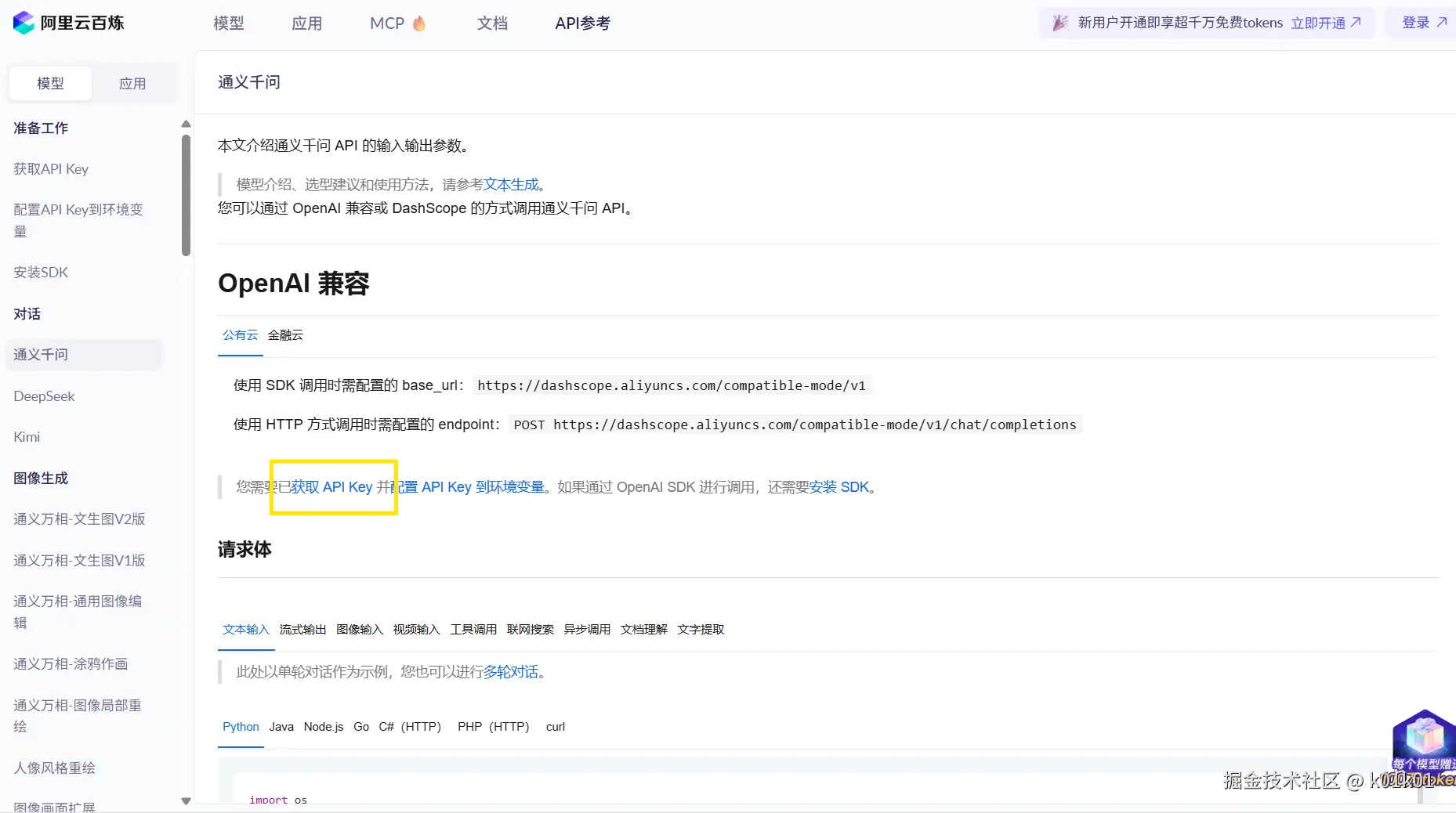Open 安装SDK in the sidebar
Image resolution: width=1456 pixels, height=813 pixels.
pyautogui.click(x=41, y=273)
